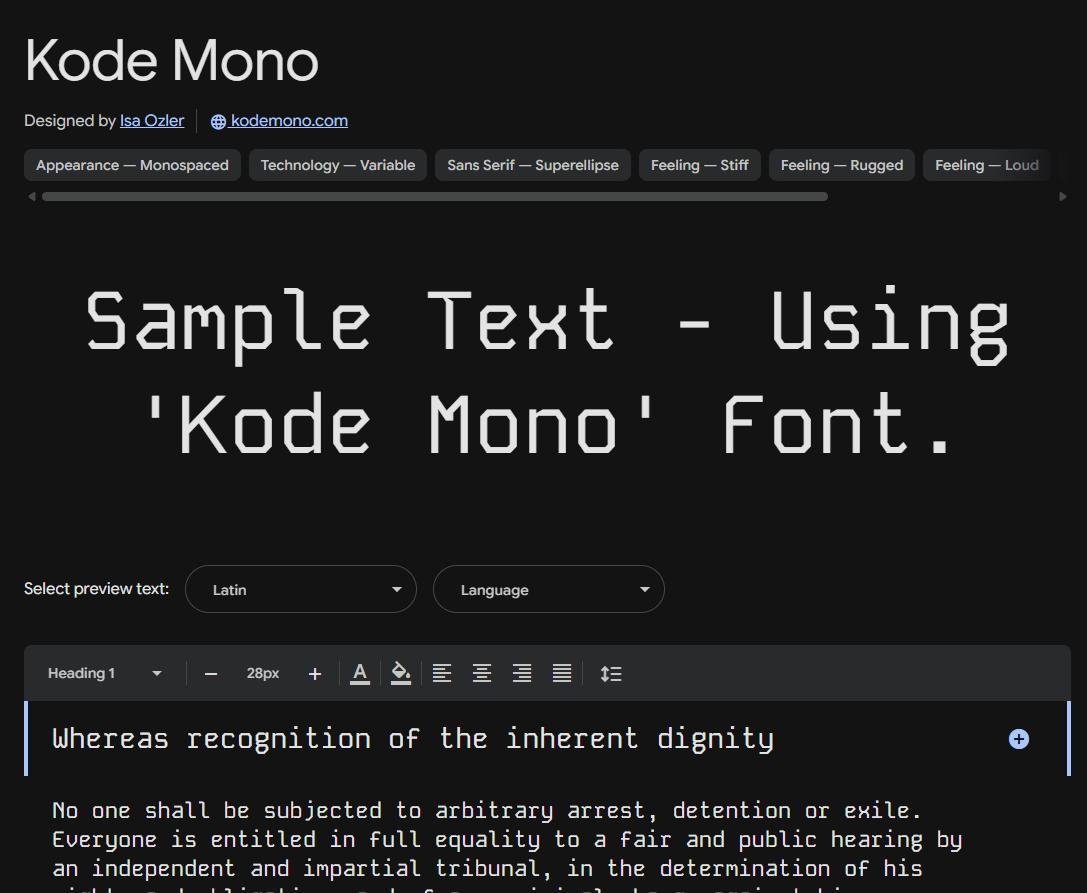Click the tag list scroll-right arrow
Viewport: 1087px width, 893px height.
(x=1063, y=197)
